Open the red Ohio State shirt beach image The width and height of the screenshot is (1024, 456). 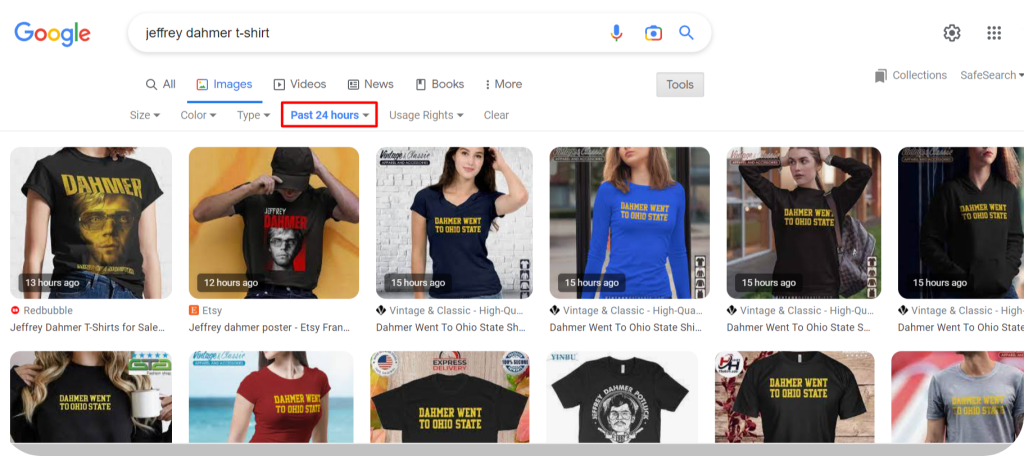[x=271, y=397]
